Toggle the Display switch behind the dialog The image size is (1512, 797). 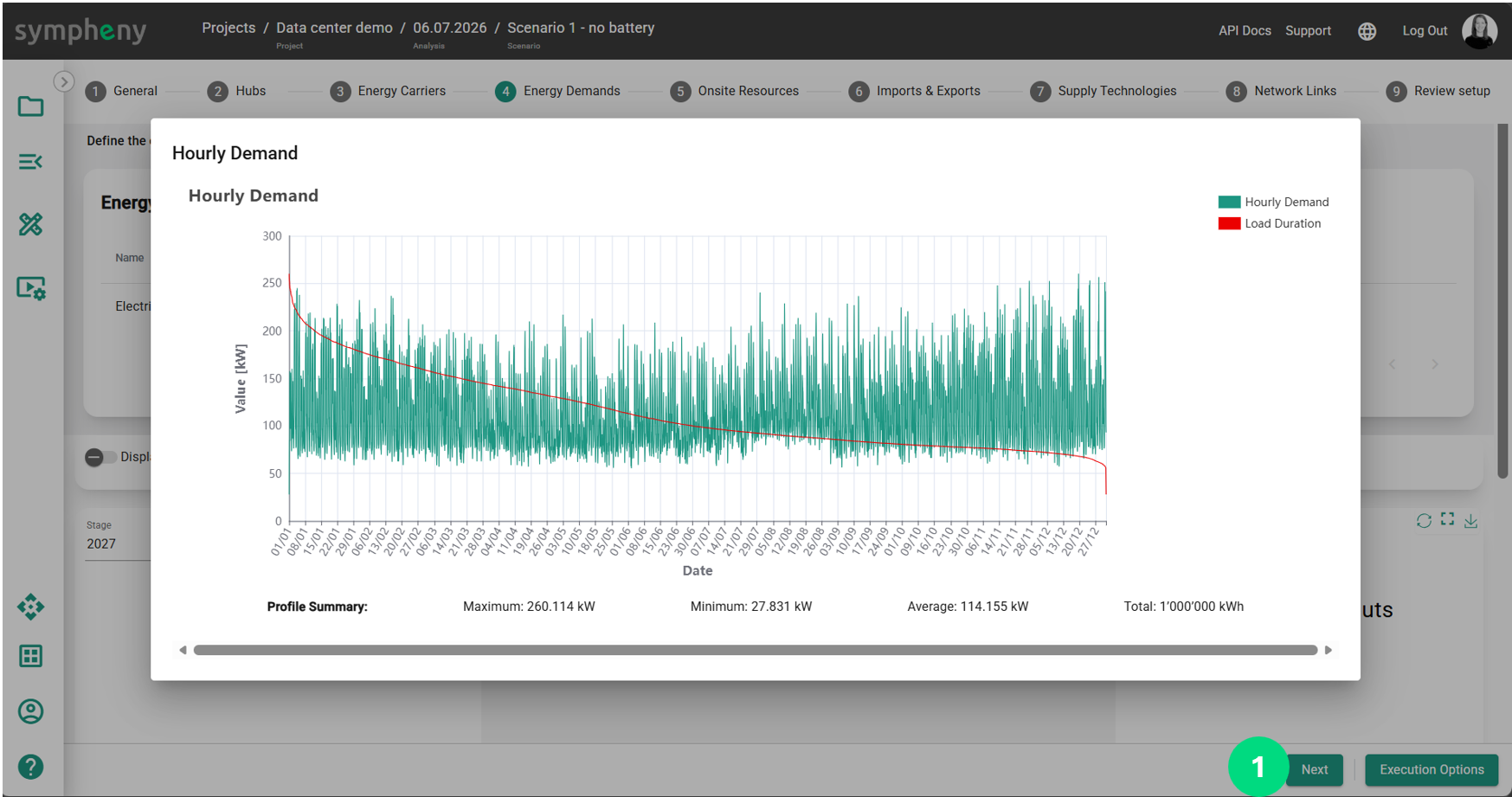[100, 457]
